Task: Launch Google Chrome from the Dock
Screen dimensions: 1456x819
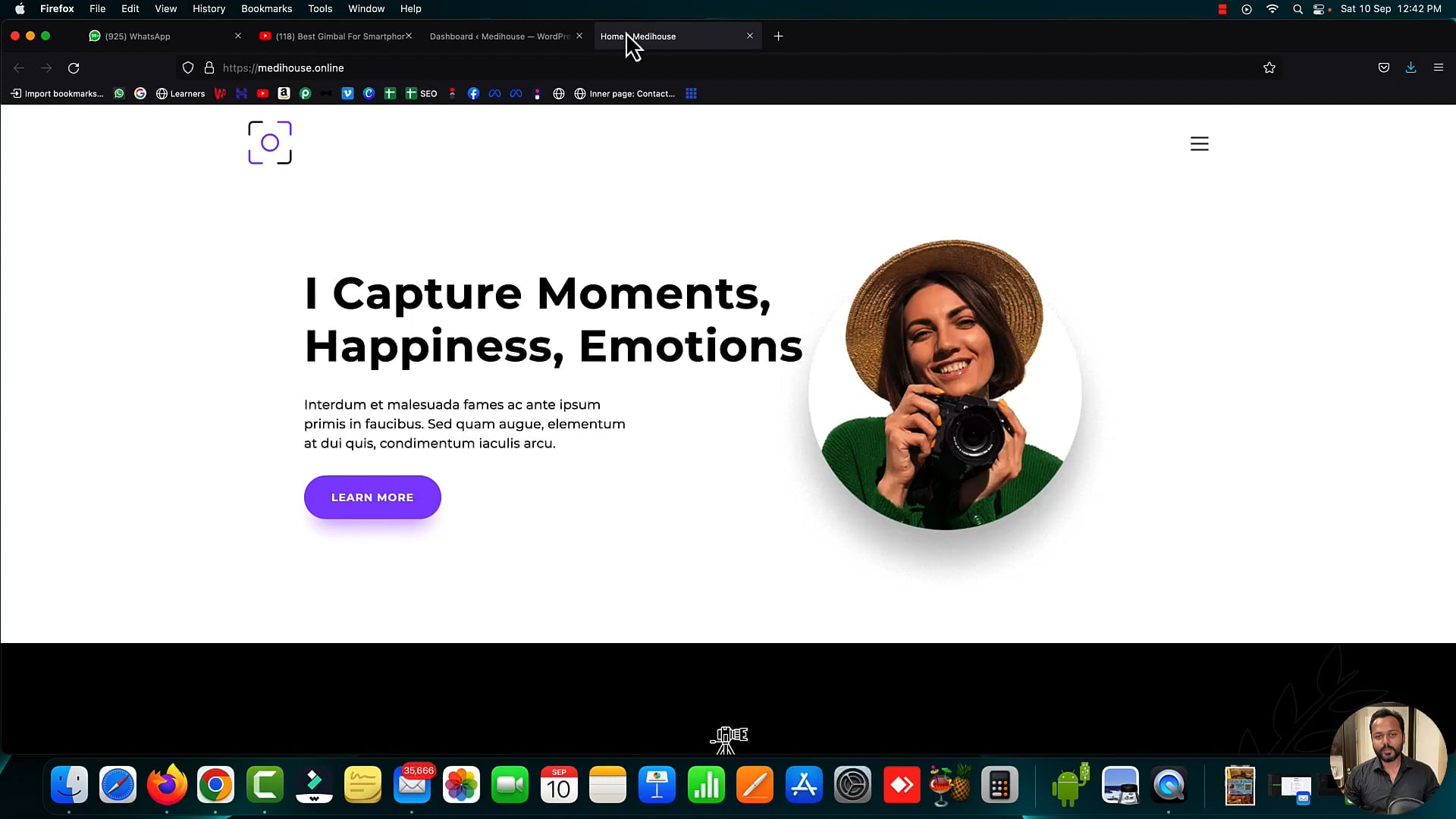Action: [x=215, y=785]
